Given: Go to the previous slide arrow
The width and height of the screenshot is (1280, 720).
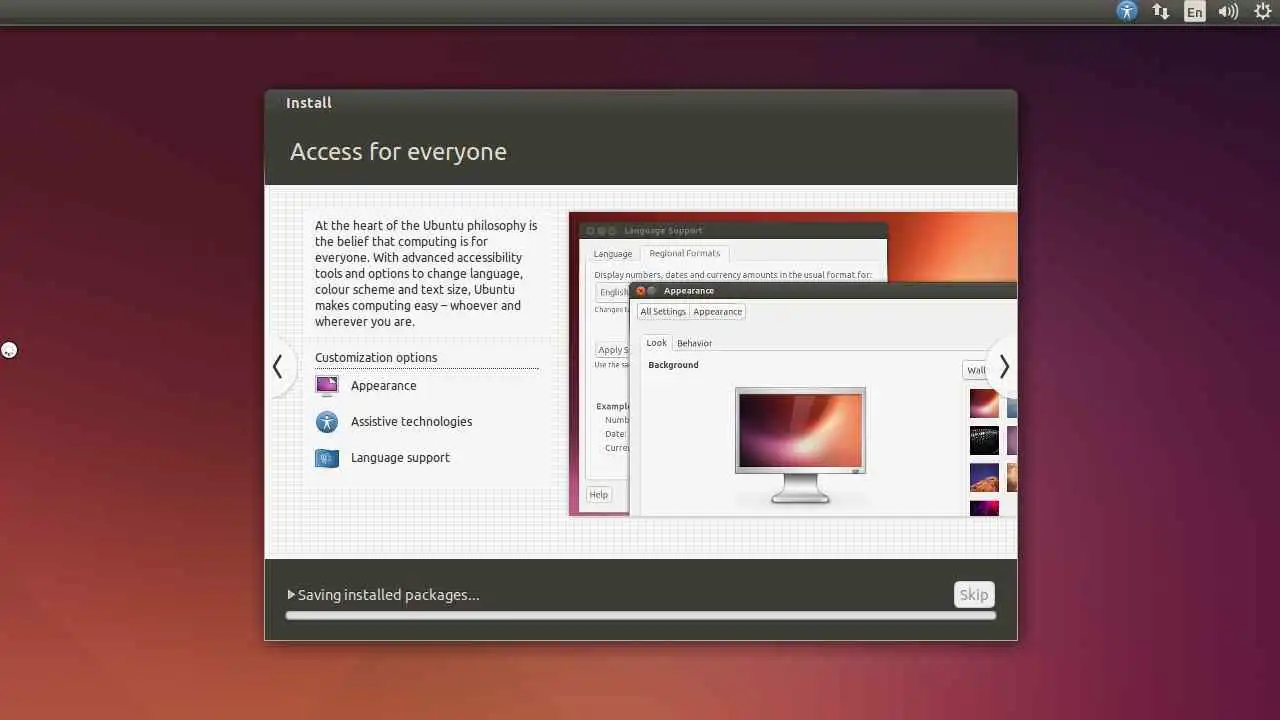Looking at the screenshot, I should click(x=278, y=367).
